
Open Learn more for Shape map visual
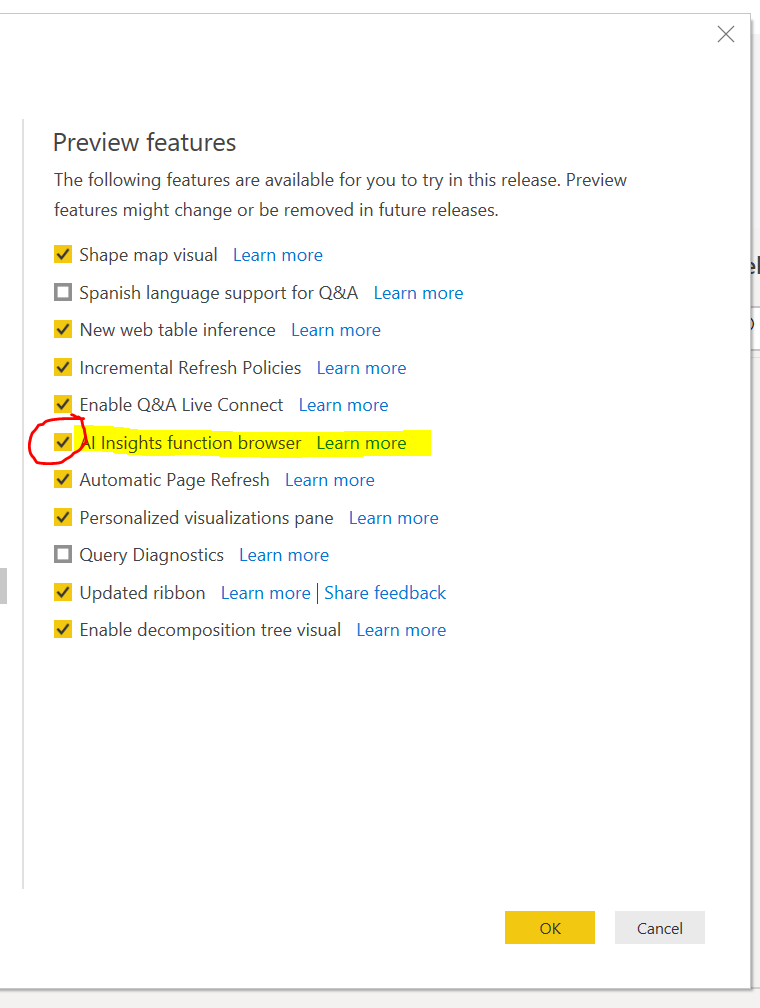coord(277,255)
